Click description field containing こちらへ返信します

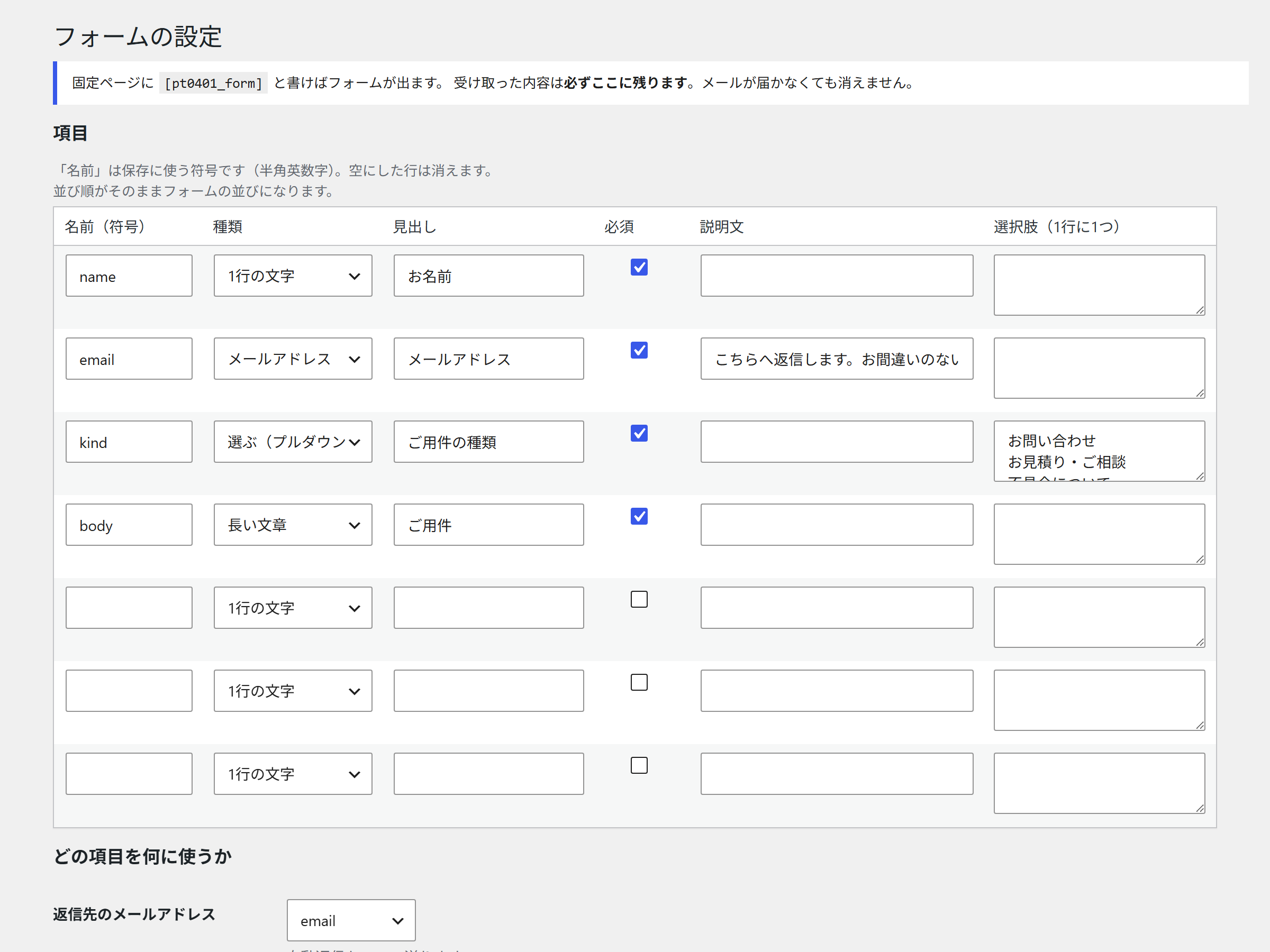[837, 359]
